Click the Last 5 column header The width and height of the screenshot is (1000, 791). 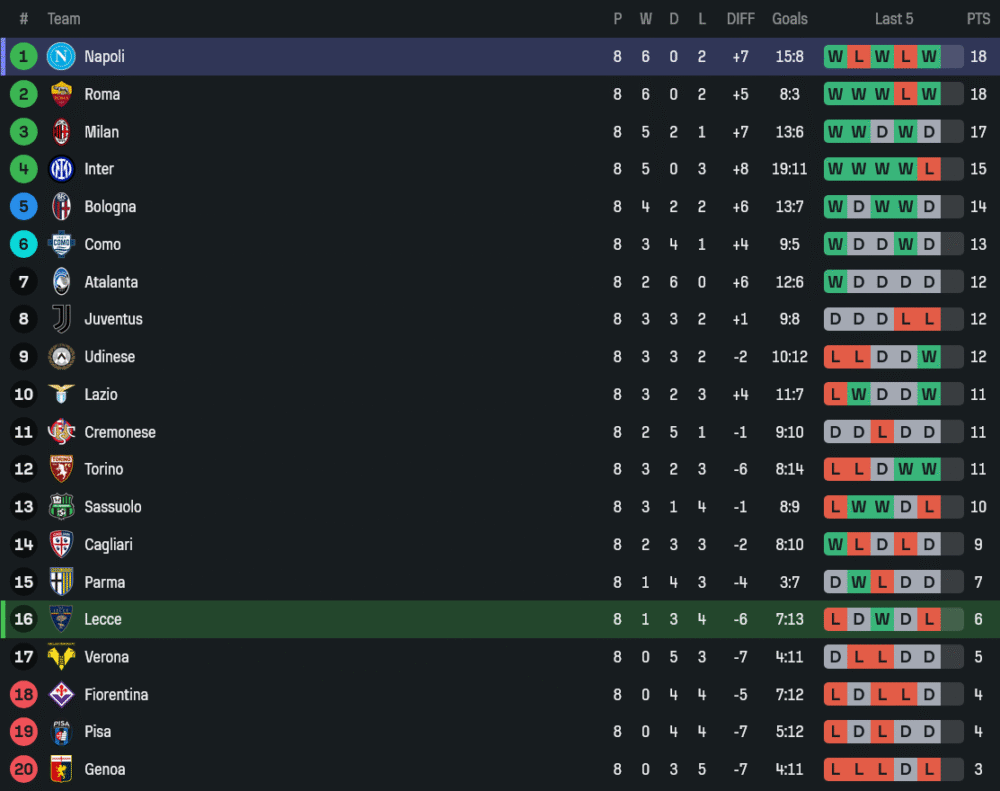tap(893, 19)
